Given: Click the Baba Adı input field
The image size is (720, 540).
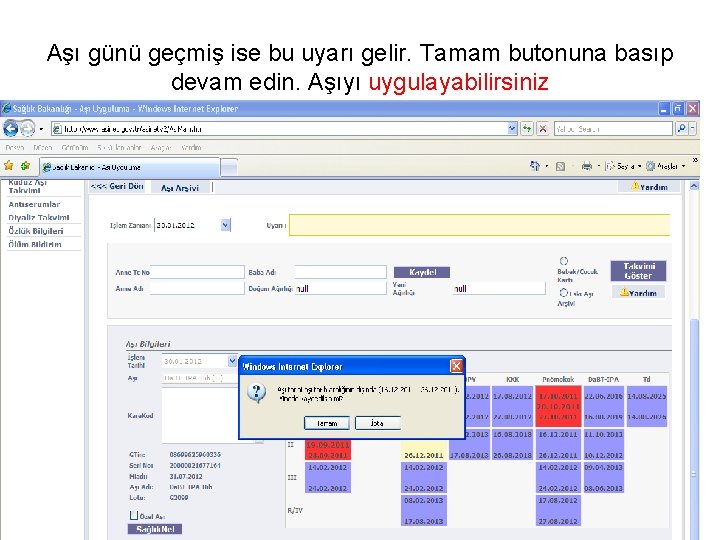Looking at the screenshot, I should pyautogui.click(x=340, y=272).
